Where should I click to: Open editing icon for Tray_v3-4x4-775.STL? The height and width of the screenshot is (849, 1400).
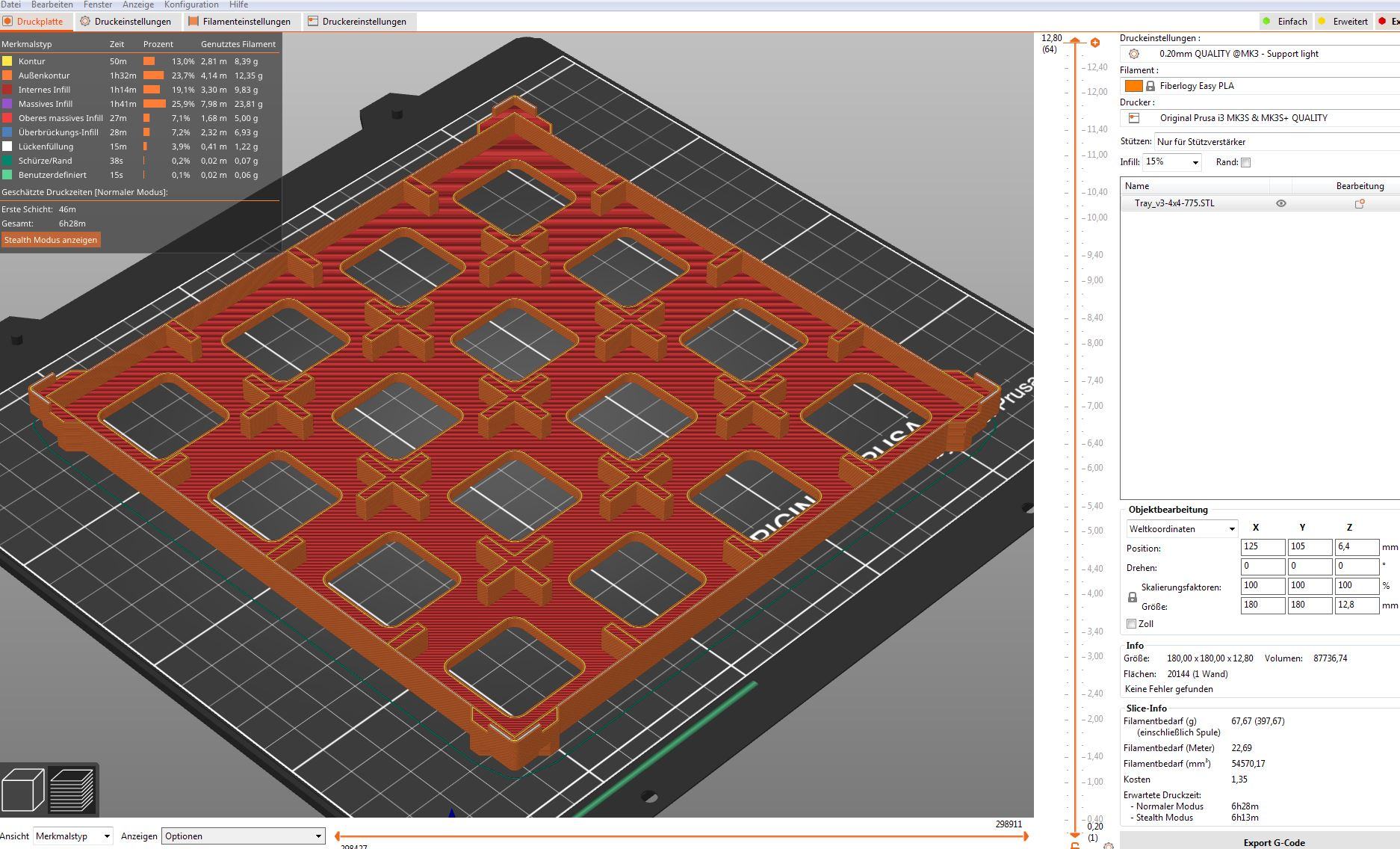(x=1360, y=203)
